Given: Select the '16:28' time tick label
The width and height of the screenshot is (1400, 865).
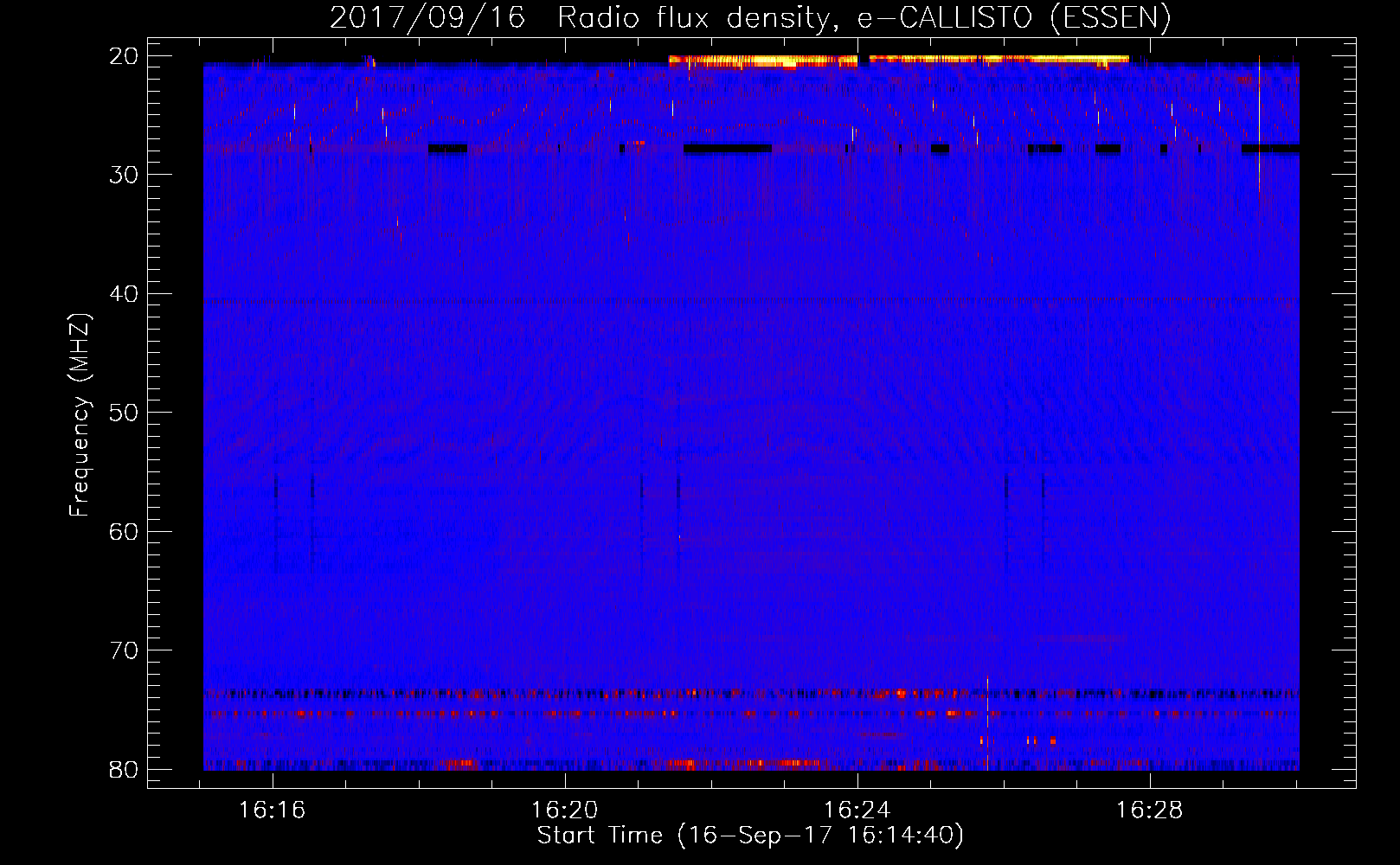Looking at the screenshot, I should coord(1150,810).
